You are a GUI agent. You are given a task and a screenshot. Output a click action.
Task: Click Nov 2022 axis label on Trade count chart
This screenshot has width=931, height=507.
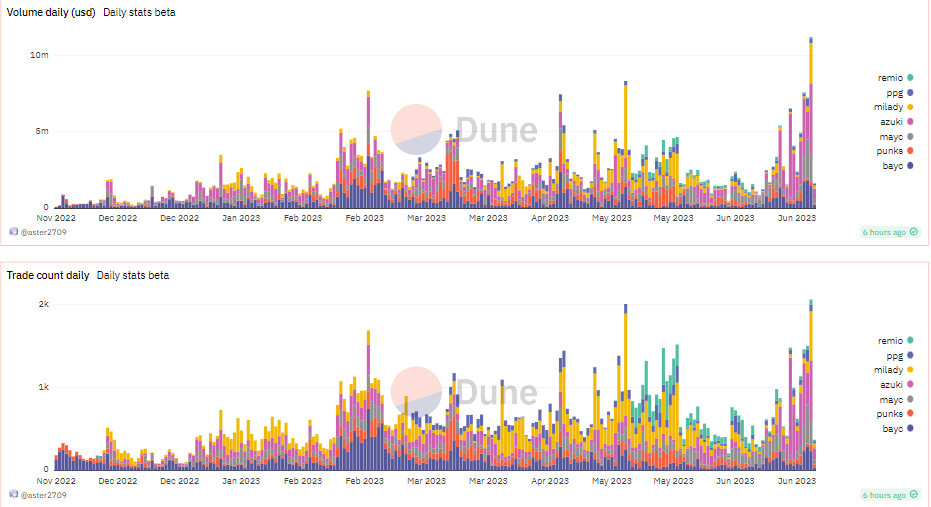(x=56, y=481)
